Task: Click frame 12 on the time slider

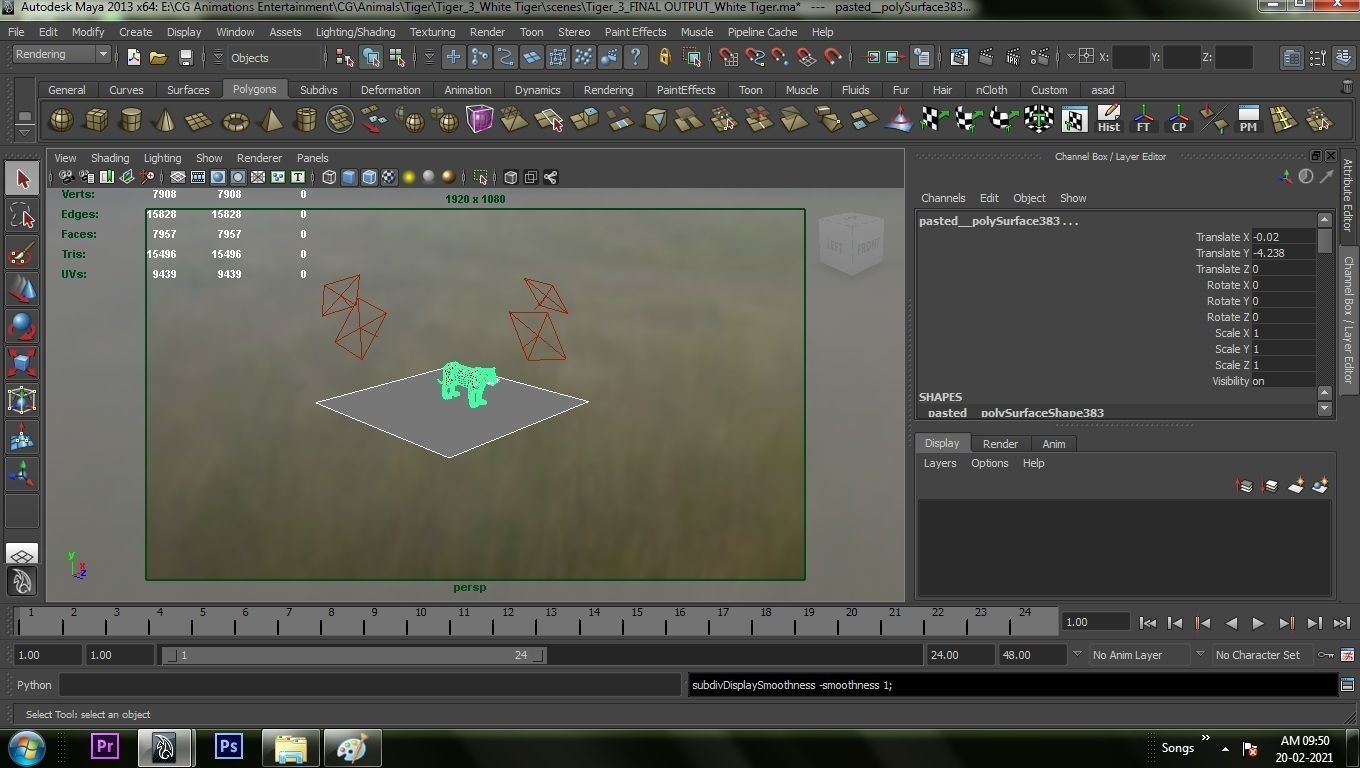Action: (x=508, y=620)
